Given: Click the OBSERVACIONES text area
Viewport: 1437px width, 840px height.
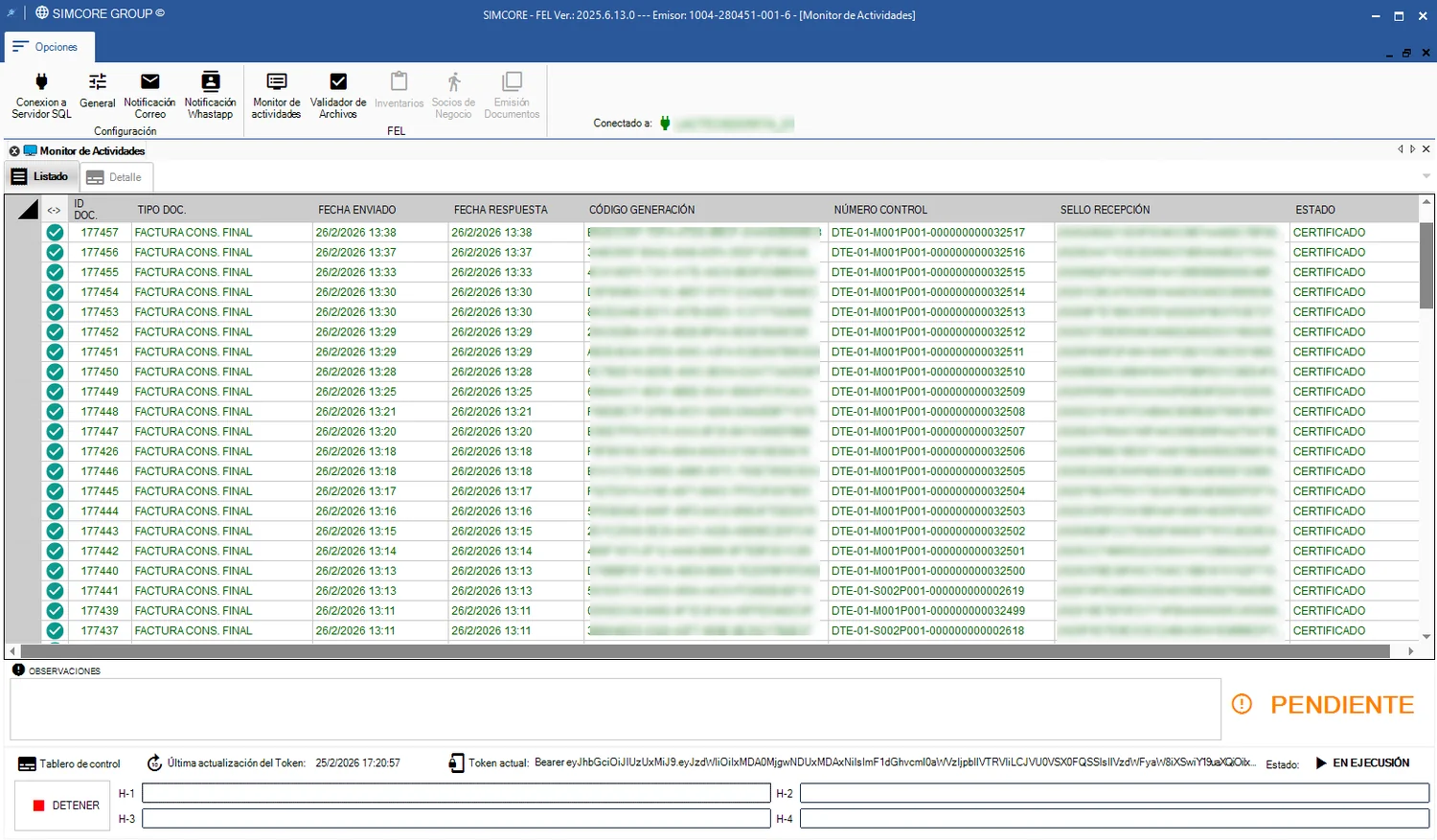Looking at the screenshot, I should [615, 709].
